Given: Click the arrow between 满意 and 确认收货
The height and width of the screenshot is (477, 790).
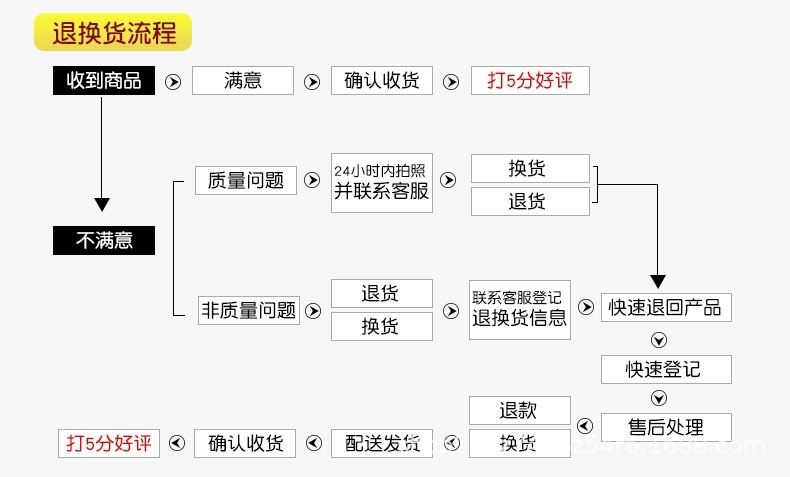Looking at the screenshot, I should click(x=312, y=82).
